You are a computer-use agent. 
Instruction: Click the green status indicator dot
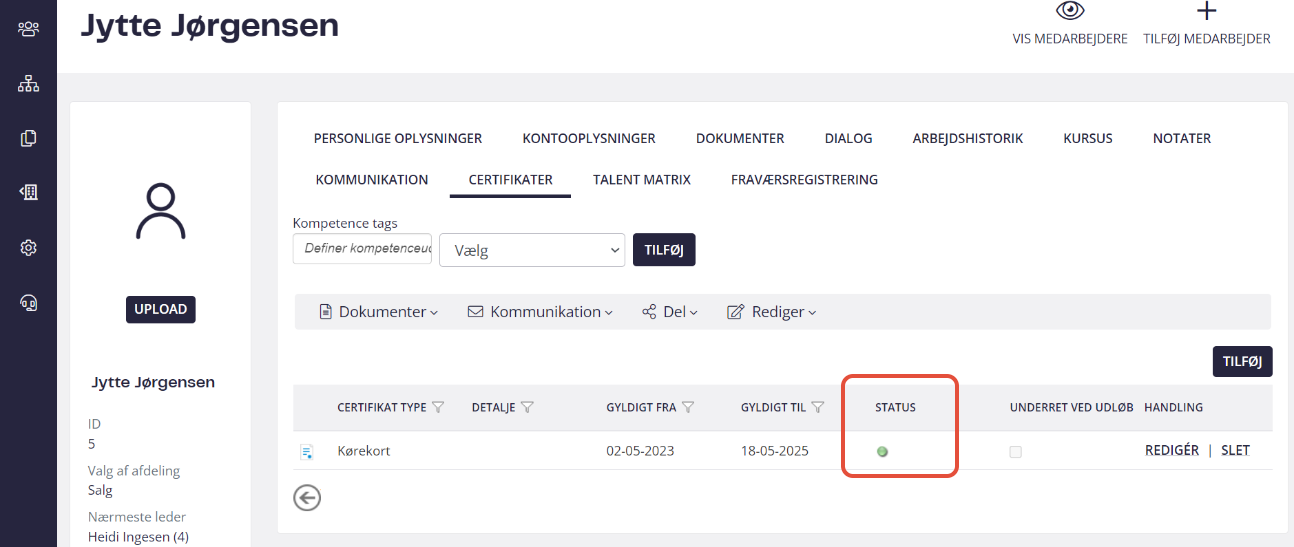[882, 452]
